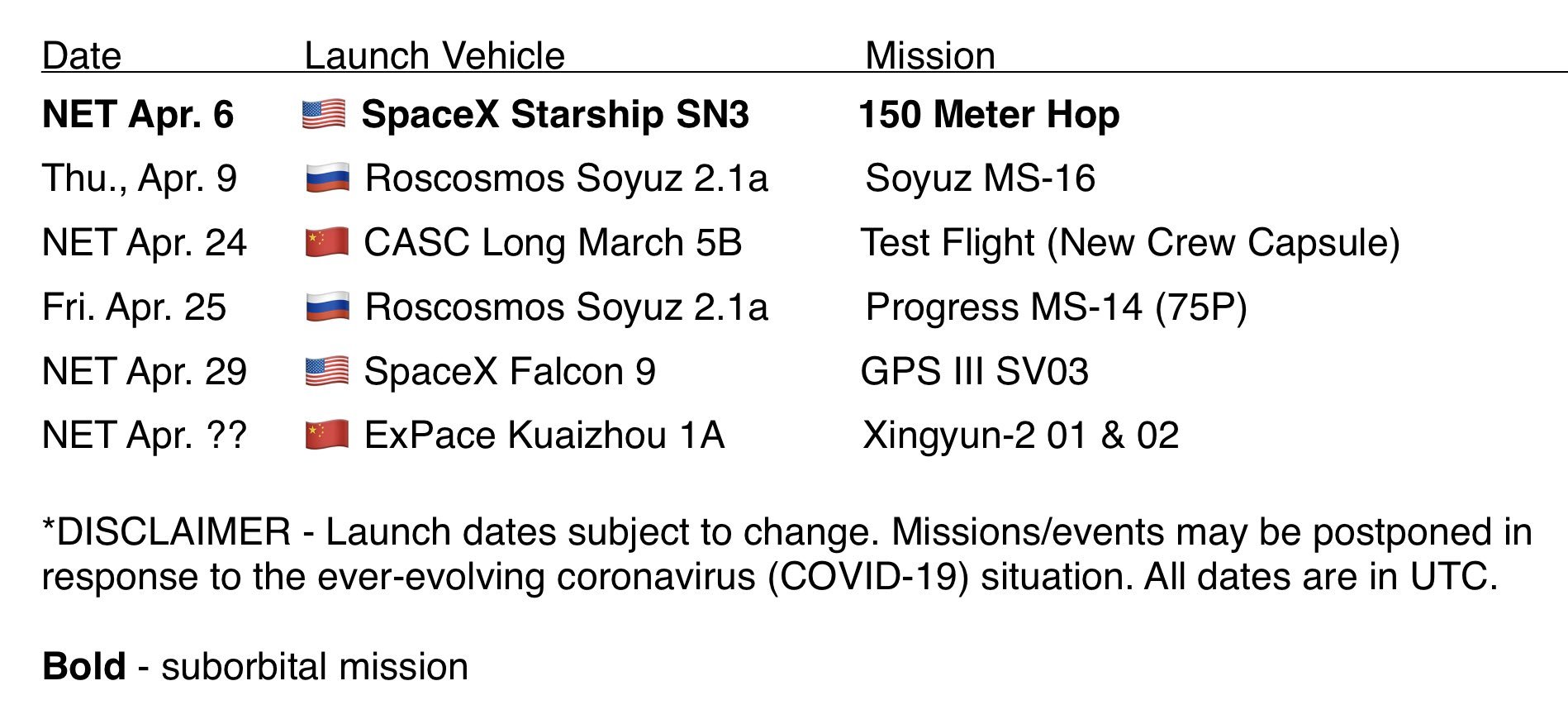Click the Chinese flag beside ExPace Kuaizhou 1A
The image size is (1568, 719).
pyautogui.click(x=327, y=436)
